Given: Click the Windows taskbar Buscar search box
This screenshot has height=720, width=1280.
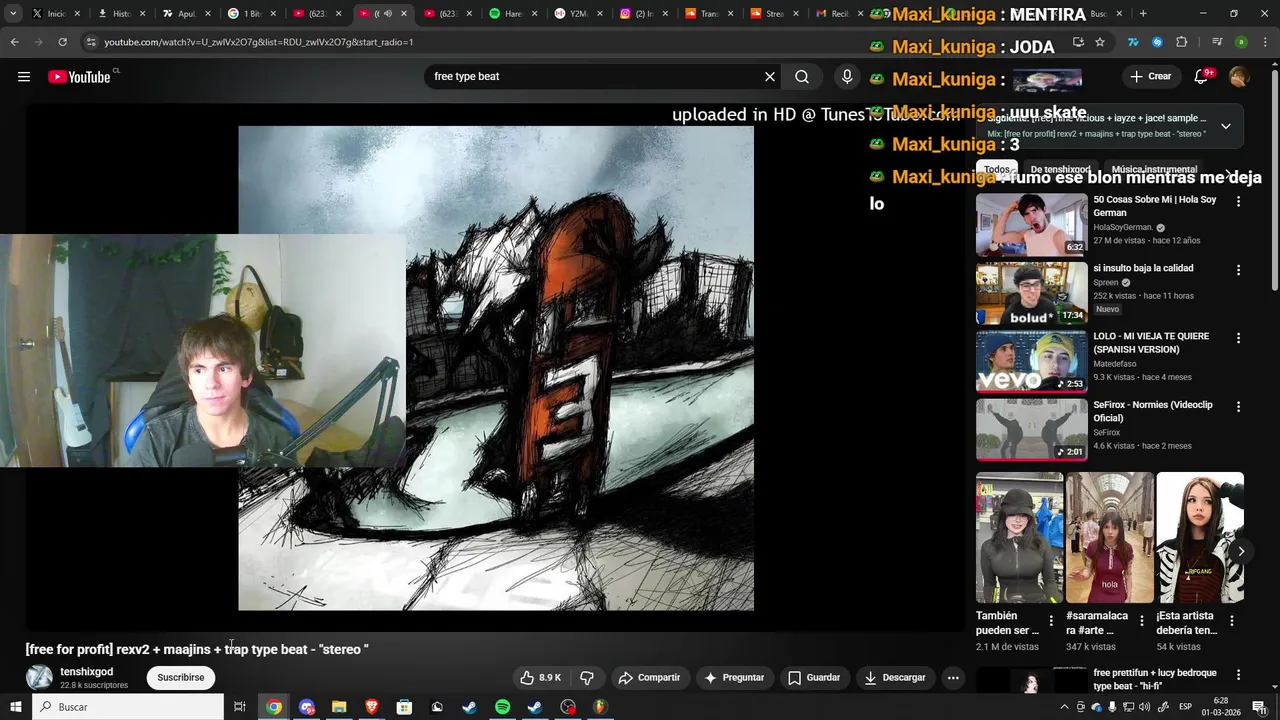Looking at the screenshot, I should click(x=130, y=707).
